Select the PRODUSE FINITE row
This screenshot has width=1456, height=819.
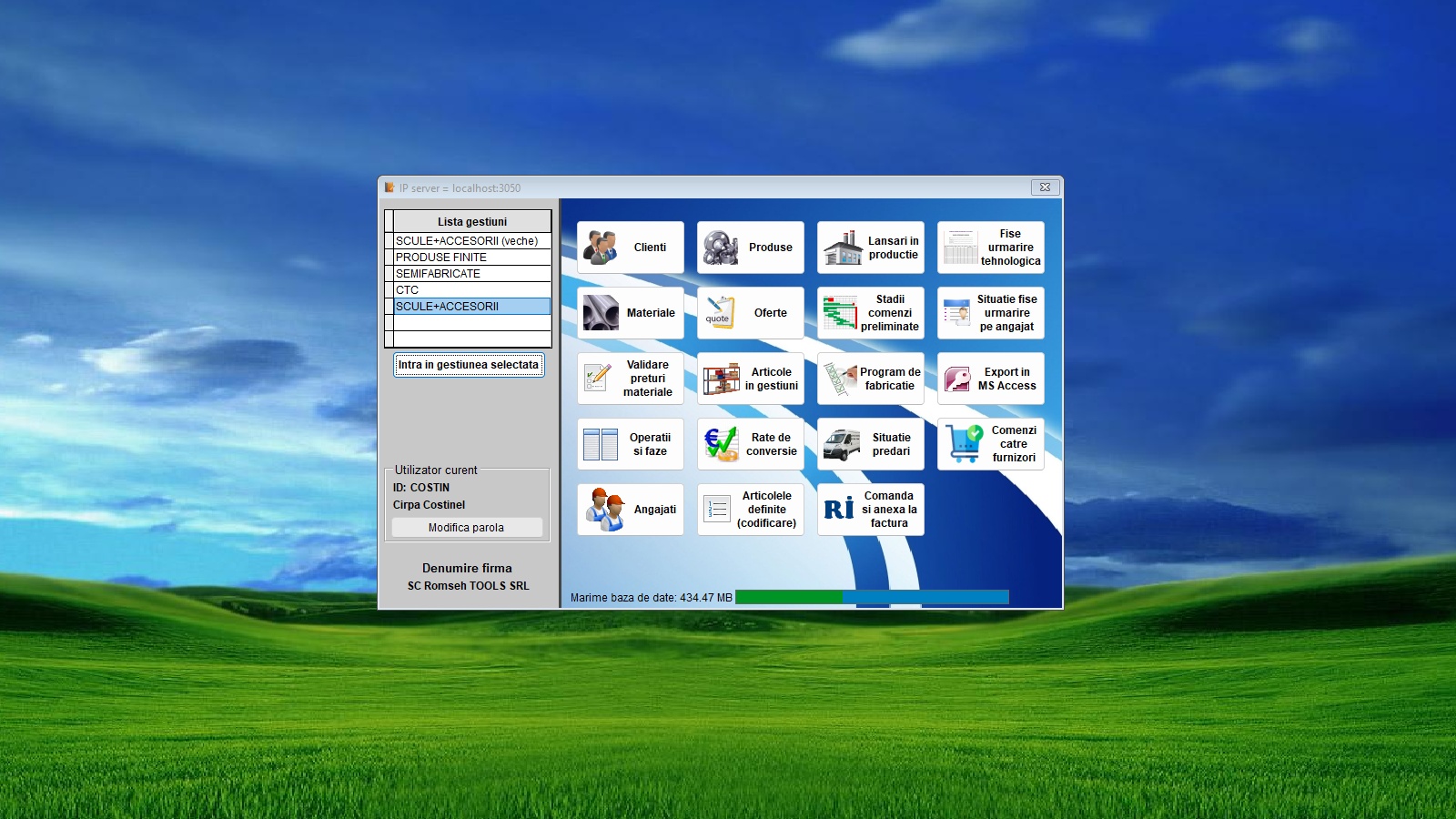click(x=472, y=258)
